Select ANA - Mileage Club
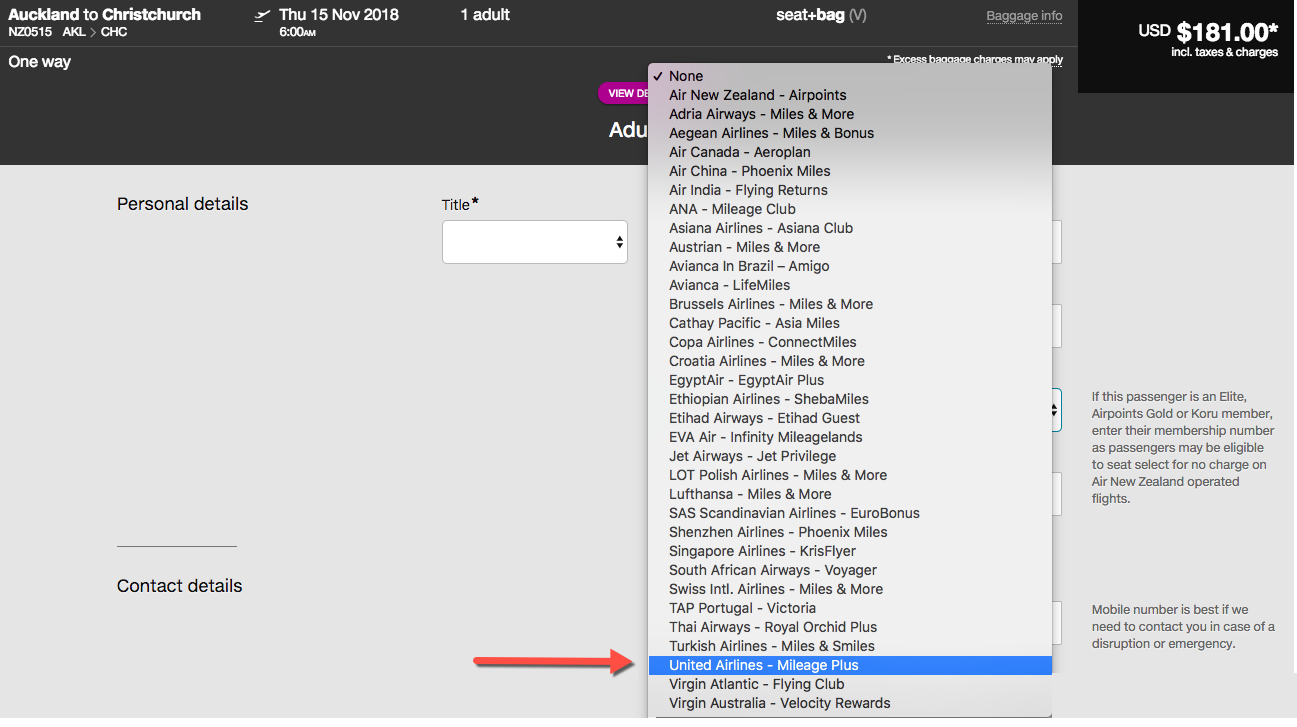This screenshot has height=727, width=1297. 850,209
